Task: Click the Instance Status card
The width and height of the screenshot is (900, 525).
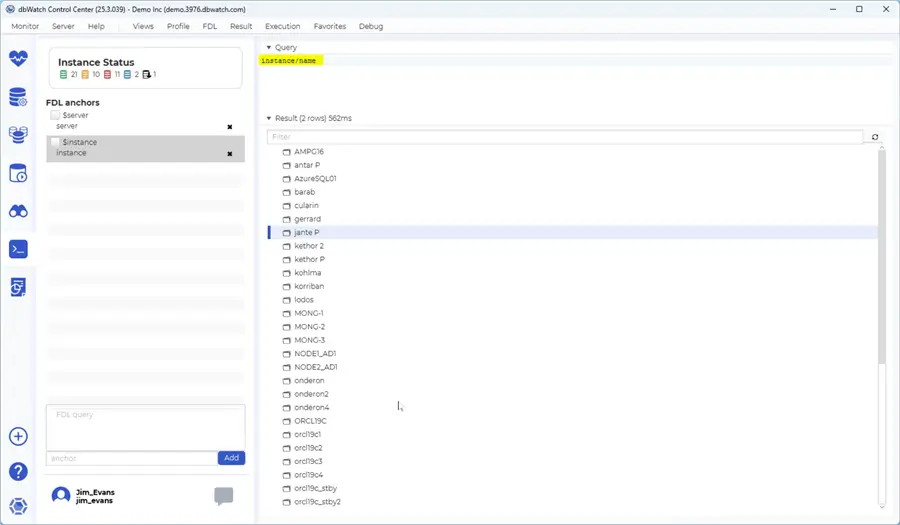Action: 145,68
